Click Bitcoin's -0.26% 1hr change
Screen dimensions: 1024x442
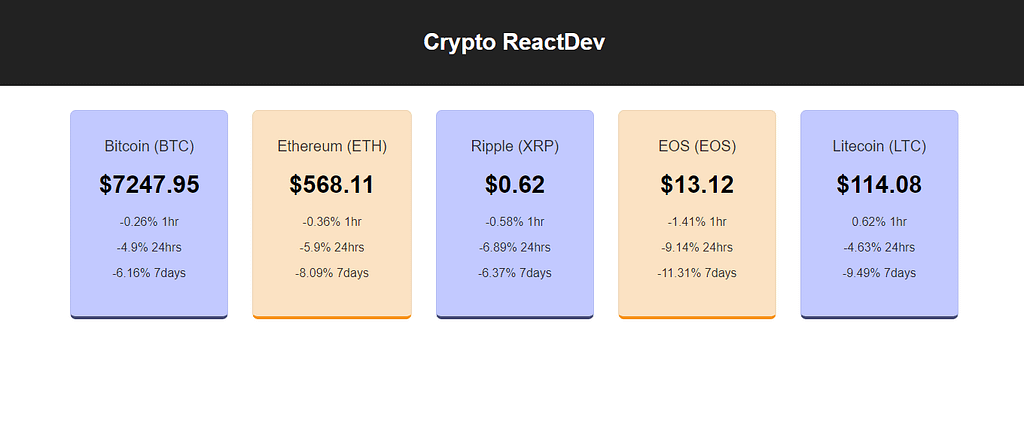click(x=150, y=222)
